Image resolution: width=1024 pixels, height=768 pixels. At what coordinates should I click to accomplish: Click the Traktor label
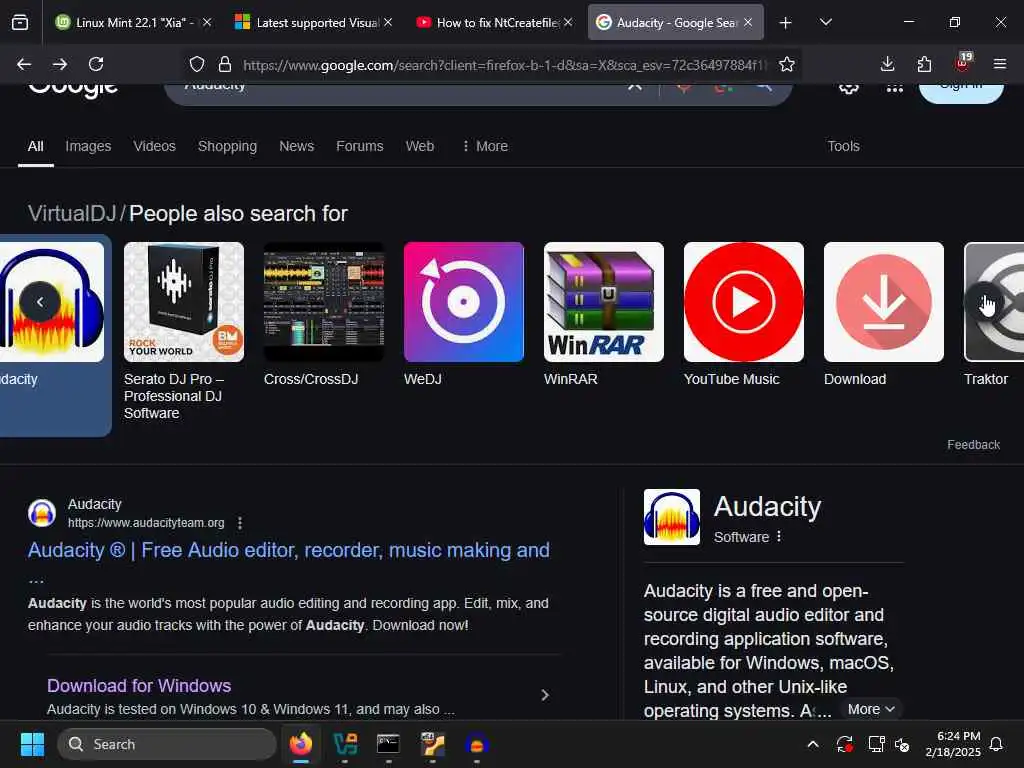click(x=985, y=379)
